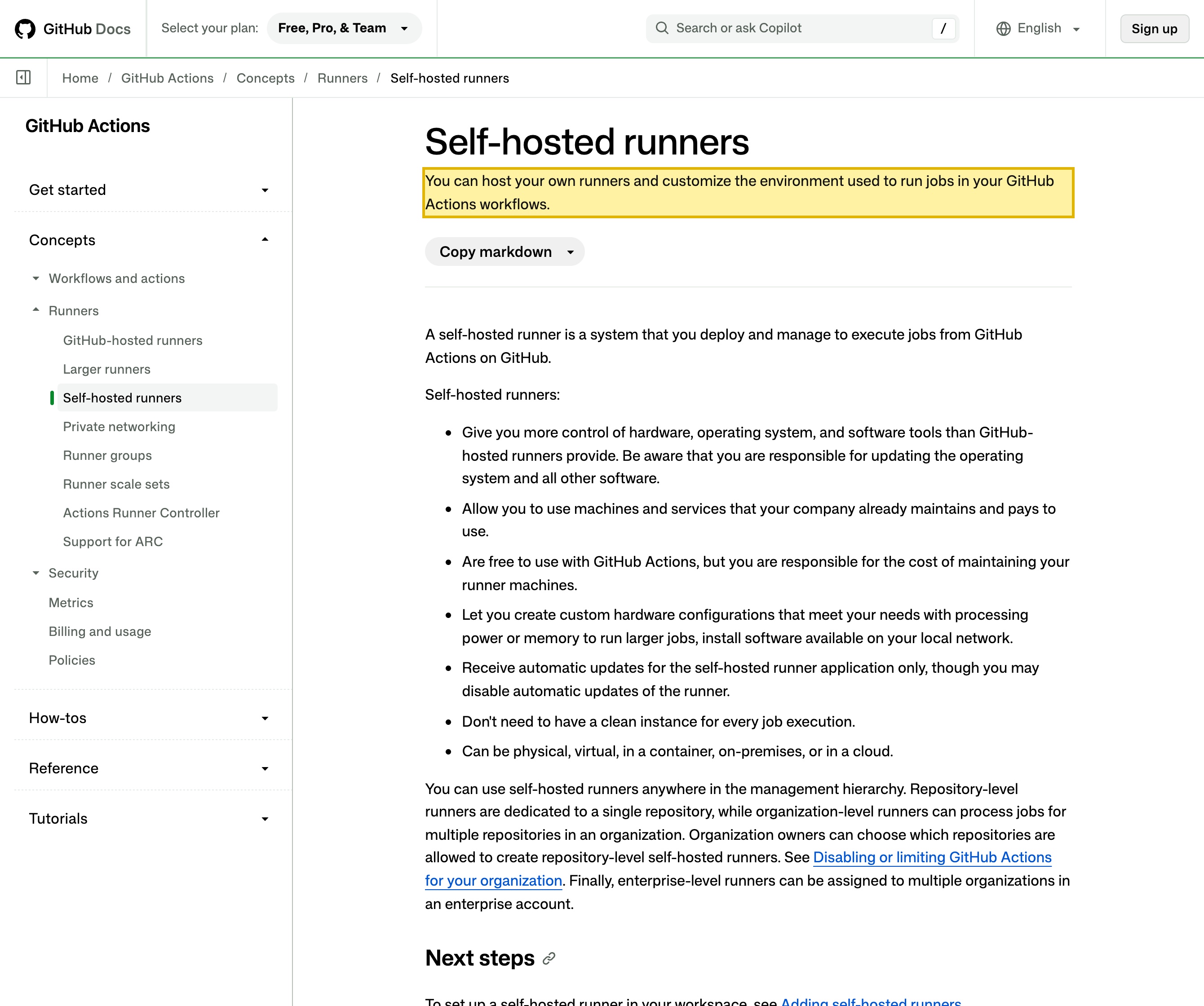Open Policies sidebar page
This screenshot has width=1204, height=1006.
72,660
